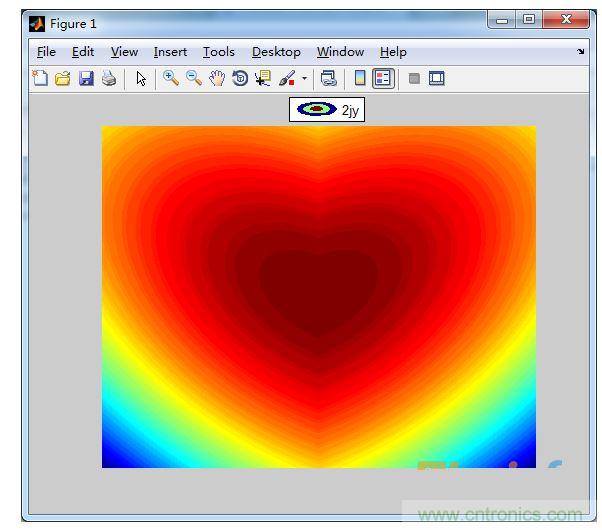Save the figure with the floppy icon
This screenshot has height=530, width=602.
pyautogui.click(x=85, y=78)
